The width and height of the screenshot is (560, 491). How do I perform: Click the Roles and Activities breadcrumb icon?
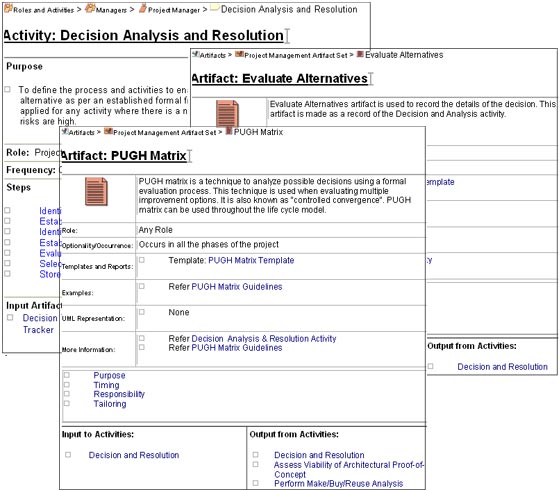coord(8,9)
